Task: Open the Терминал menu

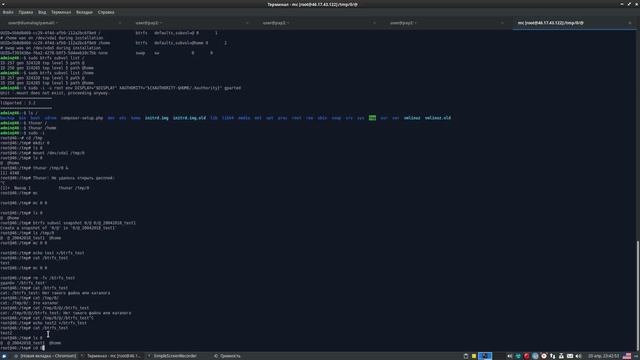Action: pyautogui.click(x=61, y=12)
